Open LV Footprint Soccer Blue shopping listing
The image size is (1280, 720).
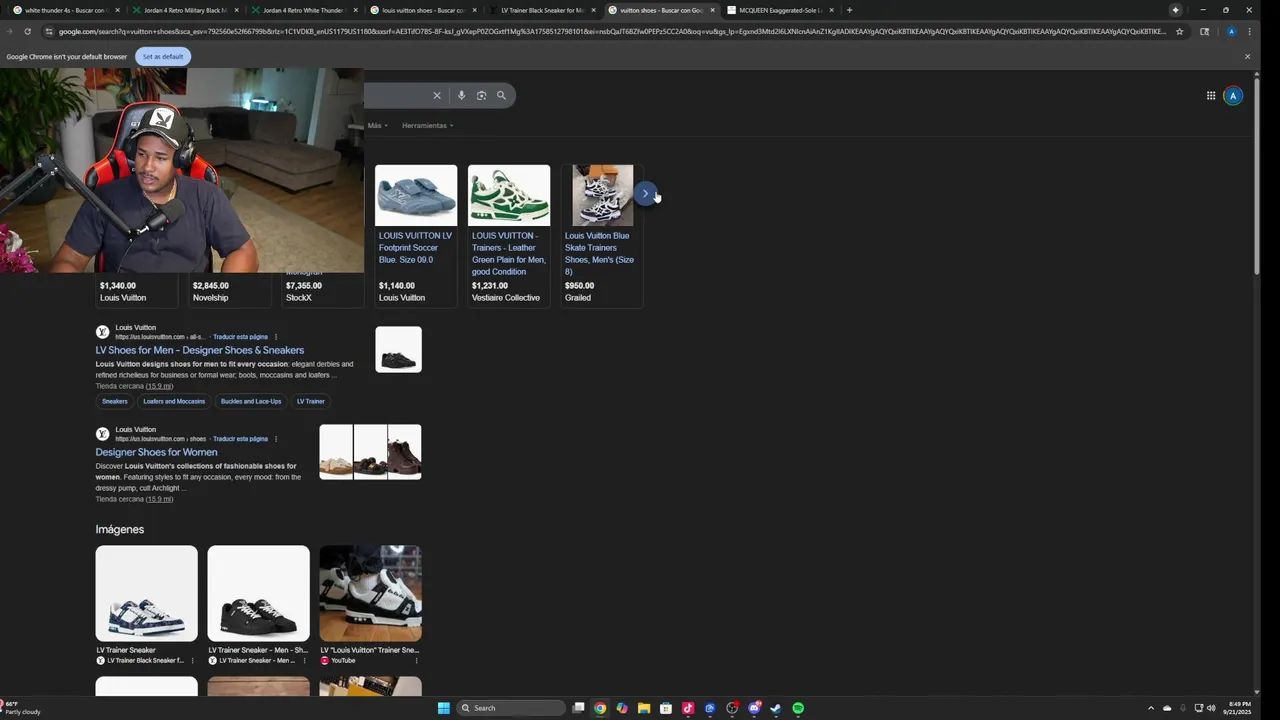click(x=416, y=235)
